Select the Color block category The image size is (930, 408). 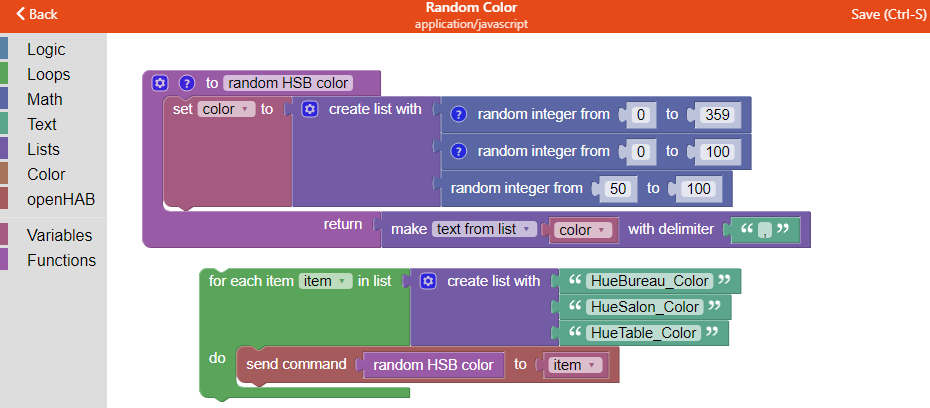pyautogui.click(x=46, y=174)
